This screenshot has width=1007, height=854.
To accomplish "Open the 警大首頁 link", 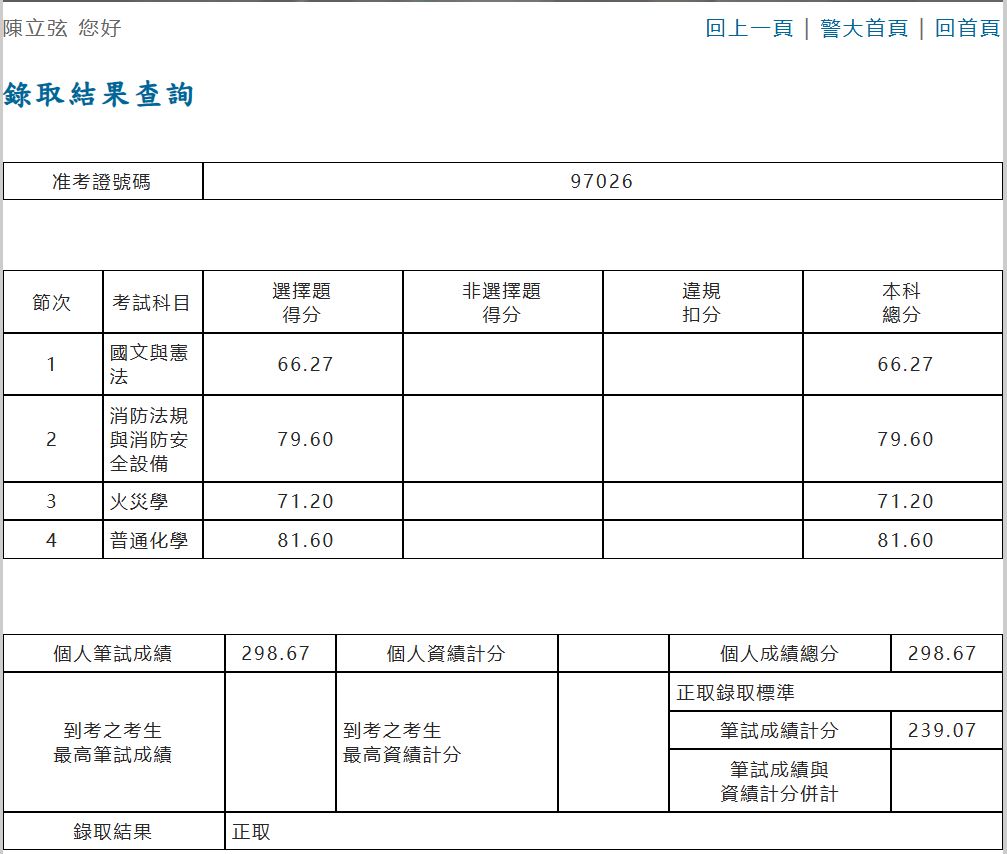I will pos(864,28).
